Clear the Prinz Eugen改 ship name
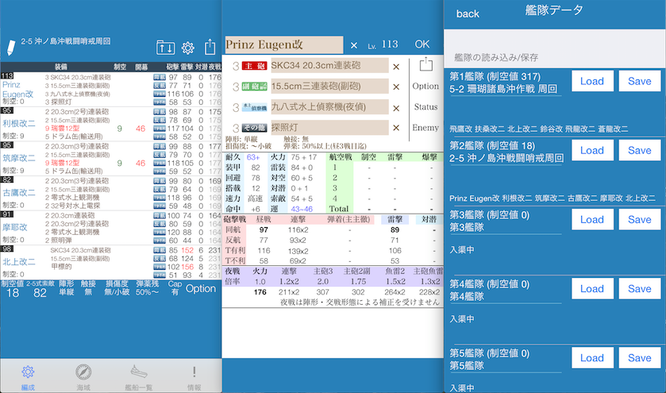The image size is (666, 393). [354, 45]
